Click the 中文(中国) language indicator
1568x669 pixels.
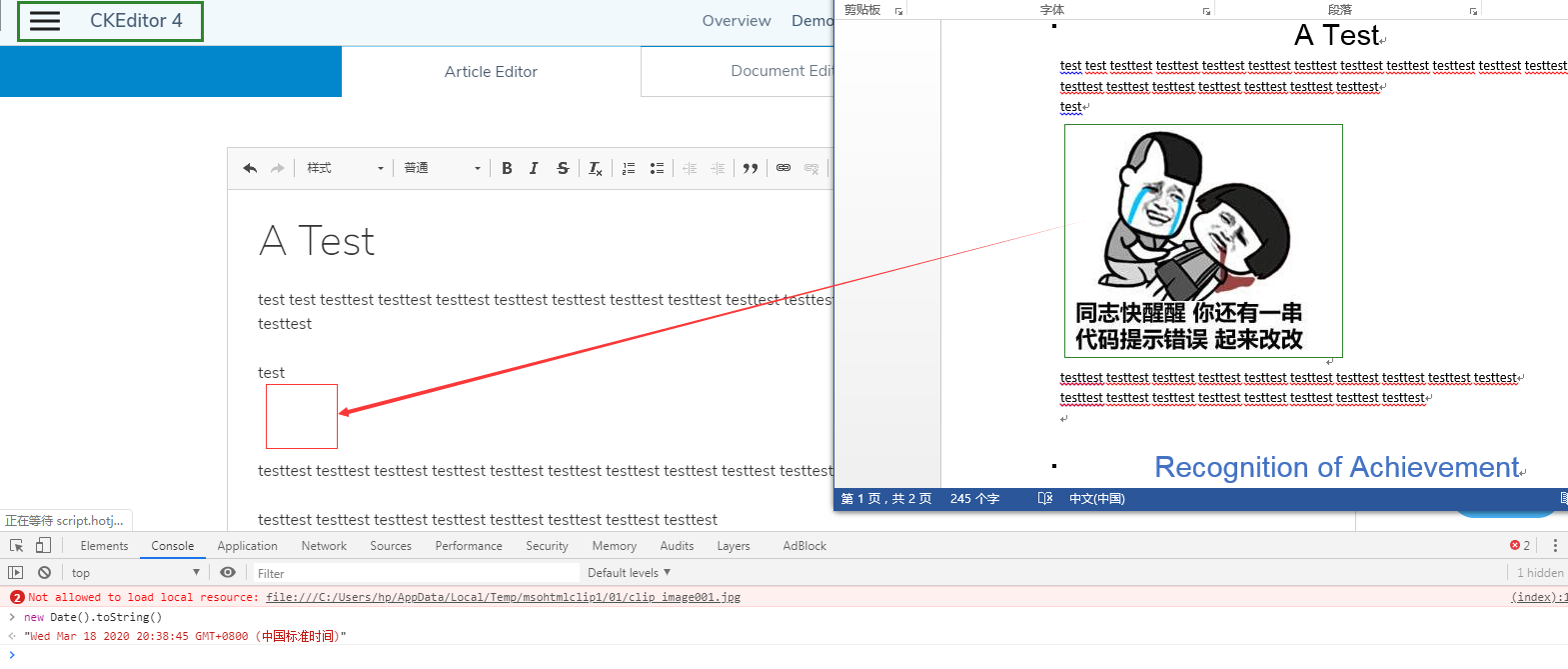(x=1097, y=499)
